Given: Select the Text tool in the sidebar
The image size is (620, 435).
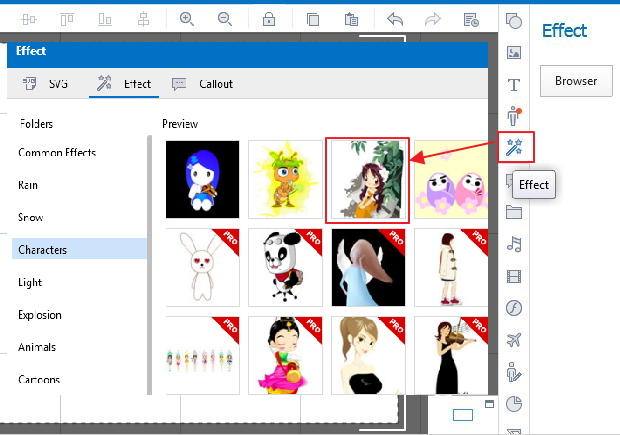Looking at the screenshot, I should coord(514,84).
